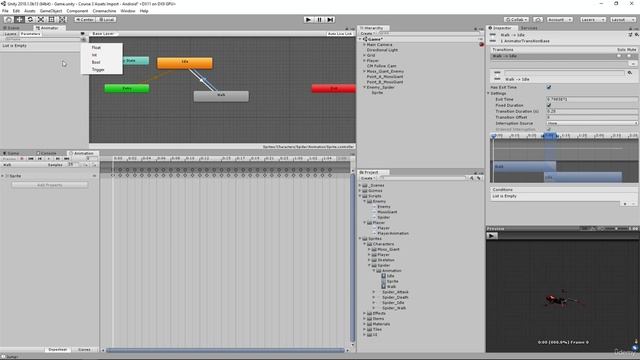Click the Add Property button
The image size is (640, 360).
coord(49,185)
